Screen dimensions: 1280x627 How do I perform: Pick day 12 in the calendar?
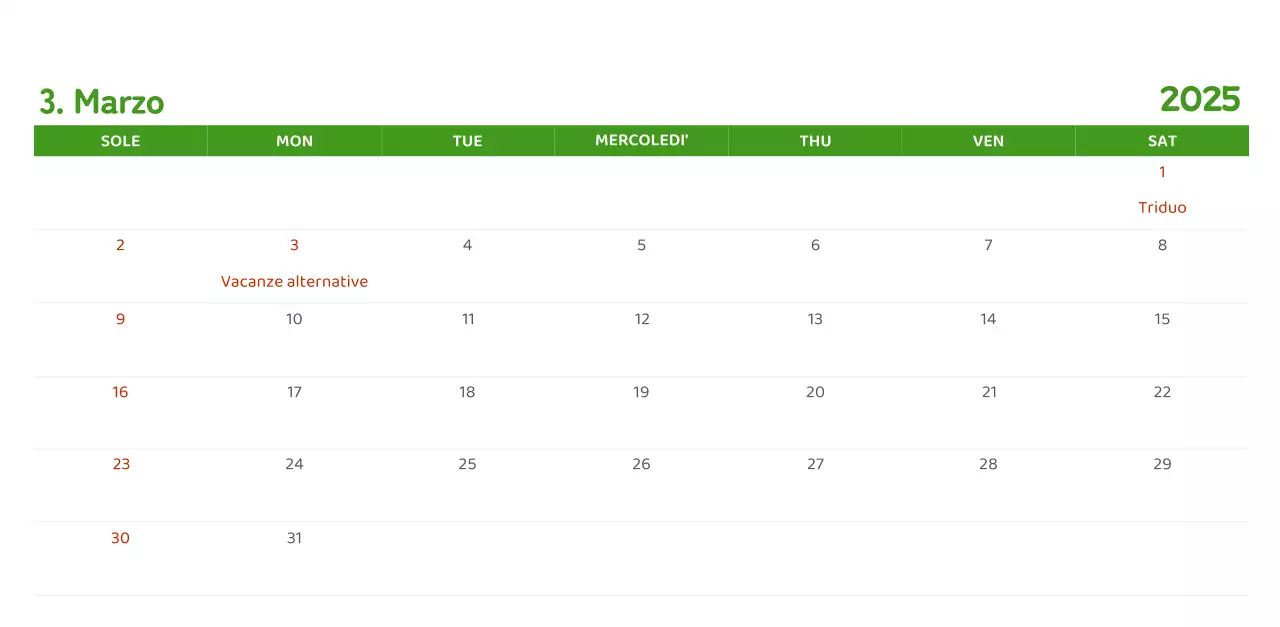pos(642,319)
